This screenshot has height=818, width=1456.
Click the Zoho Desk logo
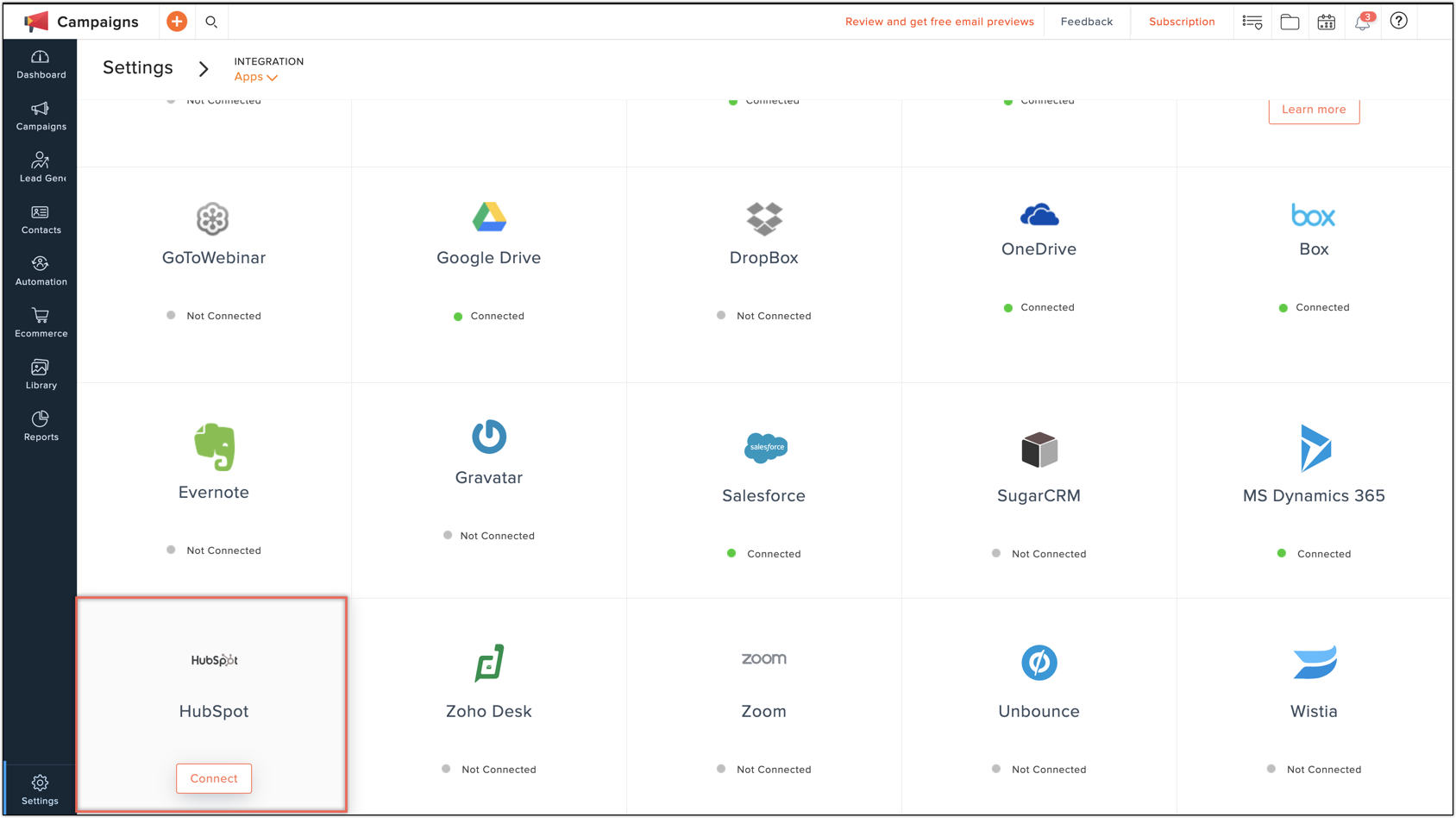click(x=489, y=663)
